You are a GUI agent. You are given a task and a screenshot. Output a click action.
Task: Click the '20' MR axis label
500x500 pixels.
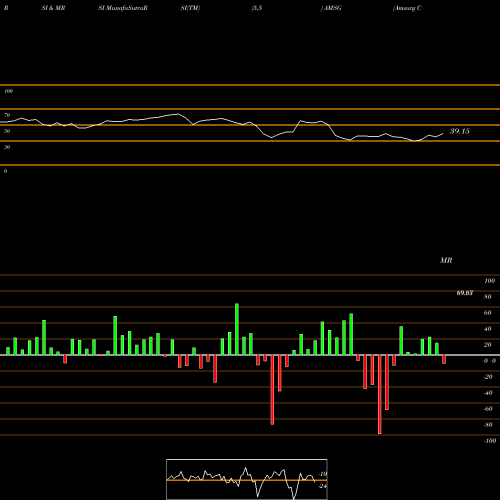coord(488,345)
